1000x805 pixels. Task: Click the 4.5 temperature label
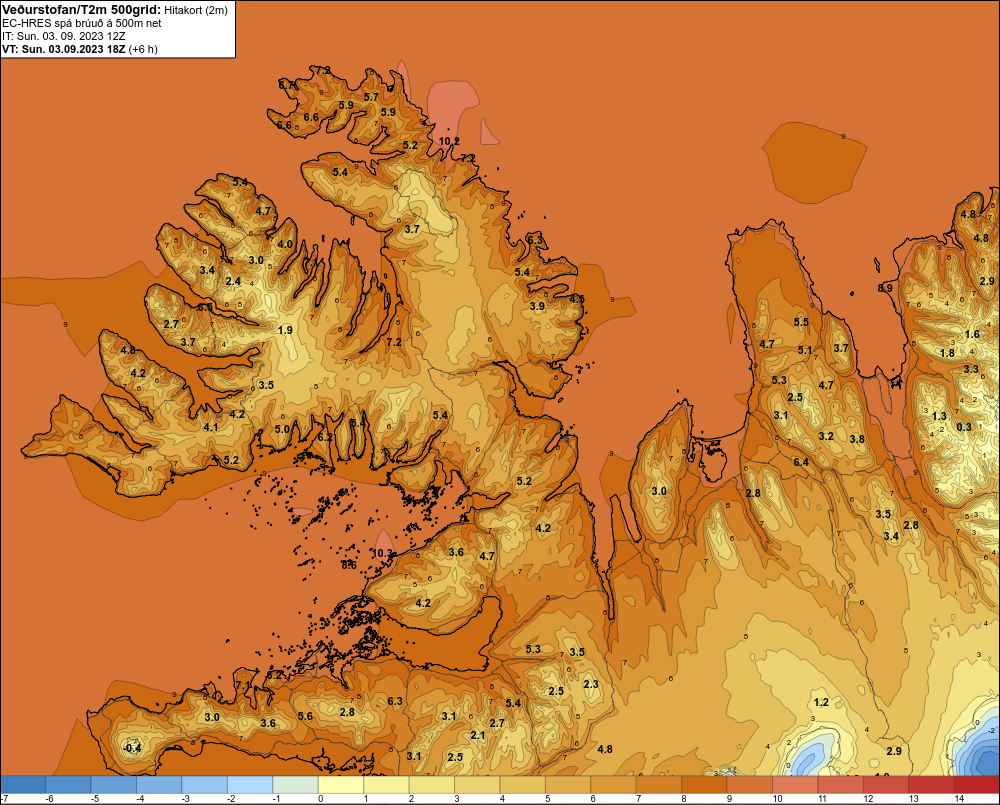click(x=577, y=299)
